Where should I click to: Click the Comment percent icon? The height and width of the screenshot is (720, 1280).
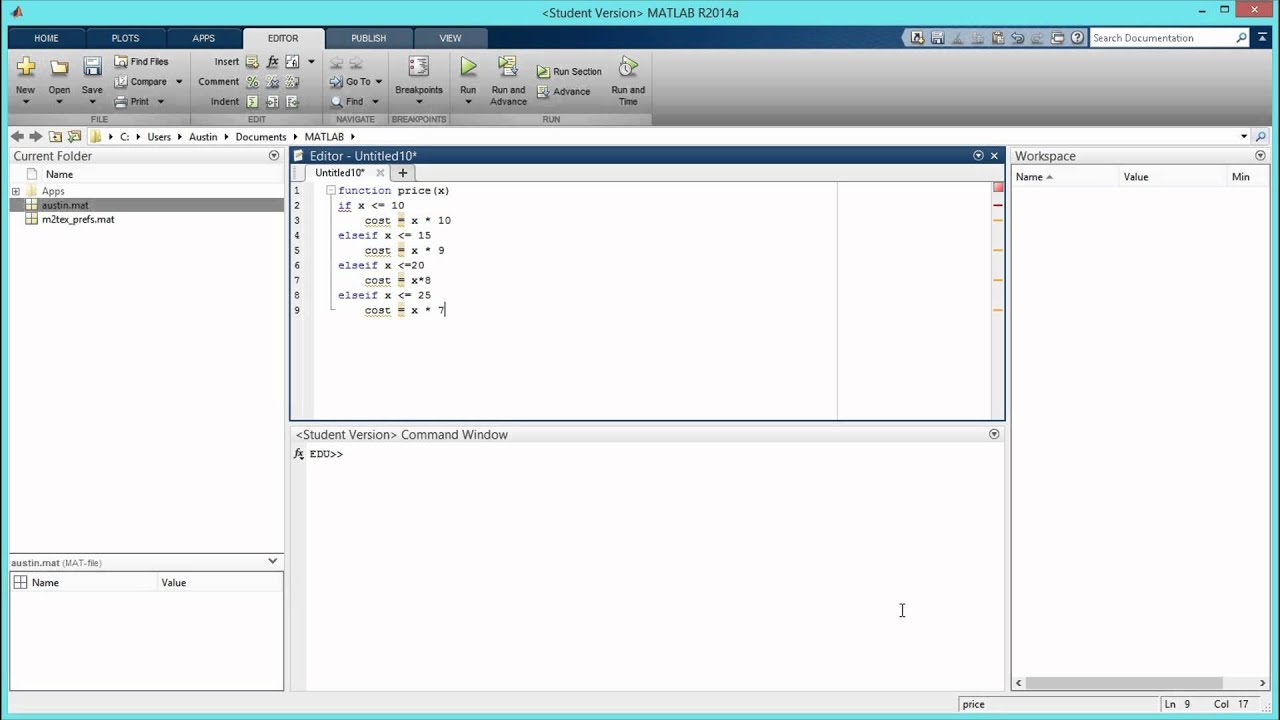[x=252, y=82]
